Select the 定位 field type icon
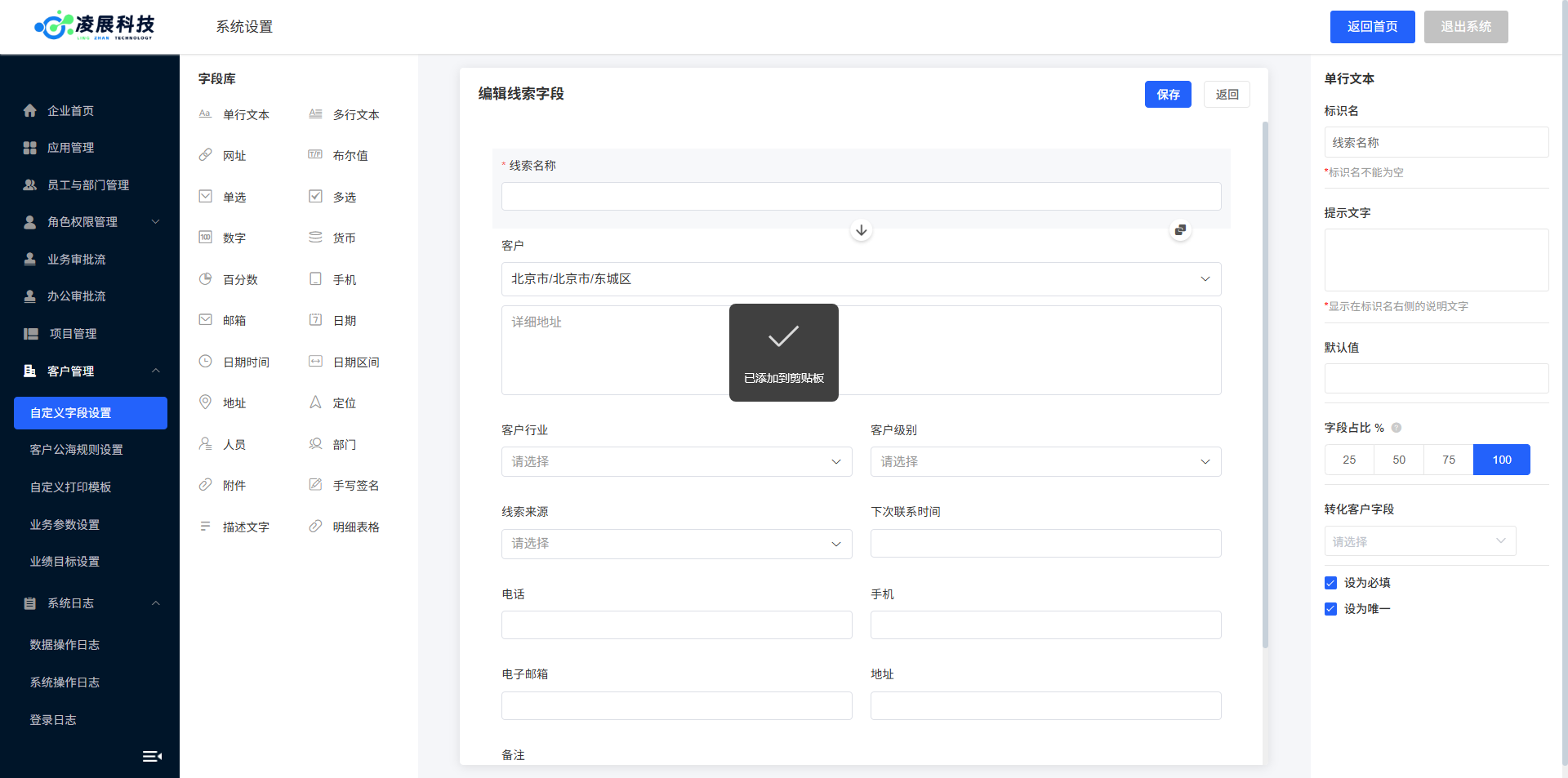This screenshot has height=778, width=1568. click(315, 402)
